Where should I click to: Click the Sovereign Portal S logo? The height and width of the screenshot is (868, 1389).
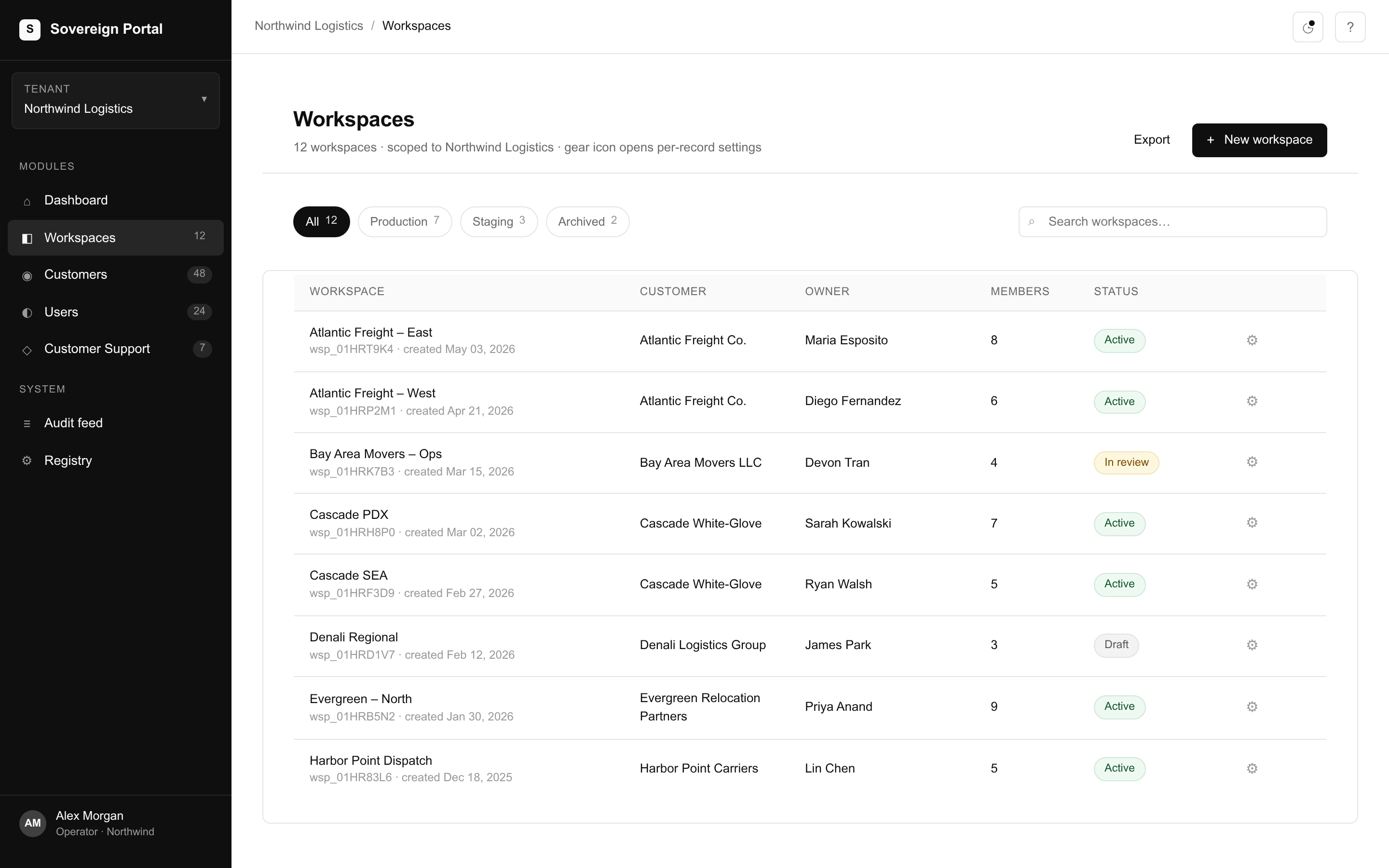[x=30, y=29]
